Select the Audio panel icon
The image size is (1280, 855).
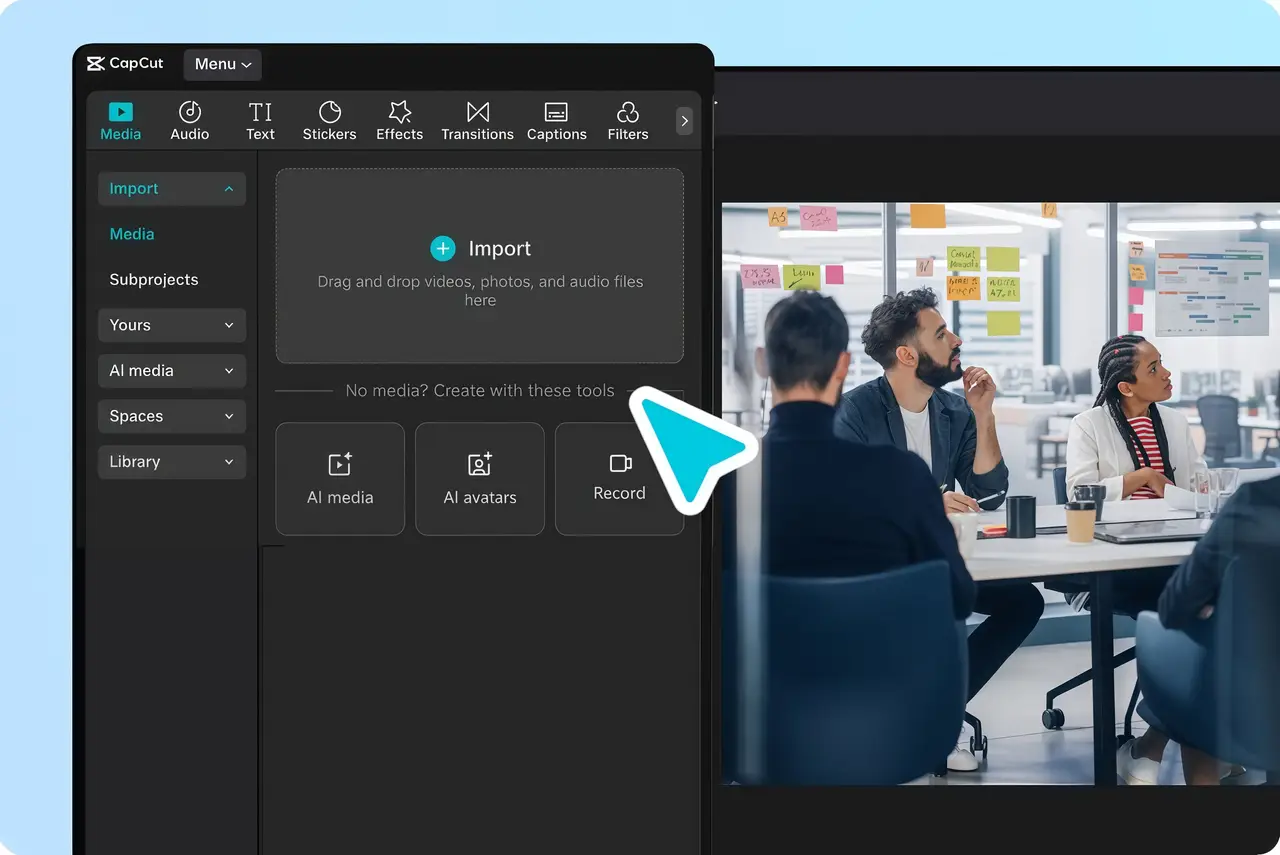189,120
